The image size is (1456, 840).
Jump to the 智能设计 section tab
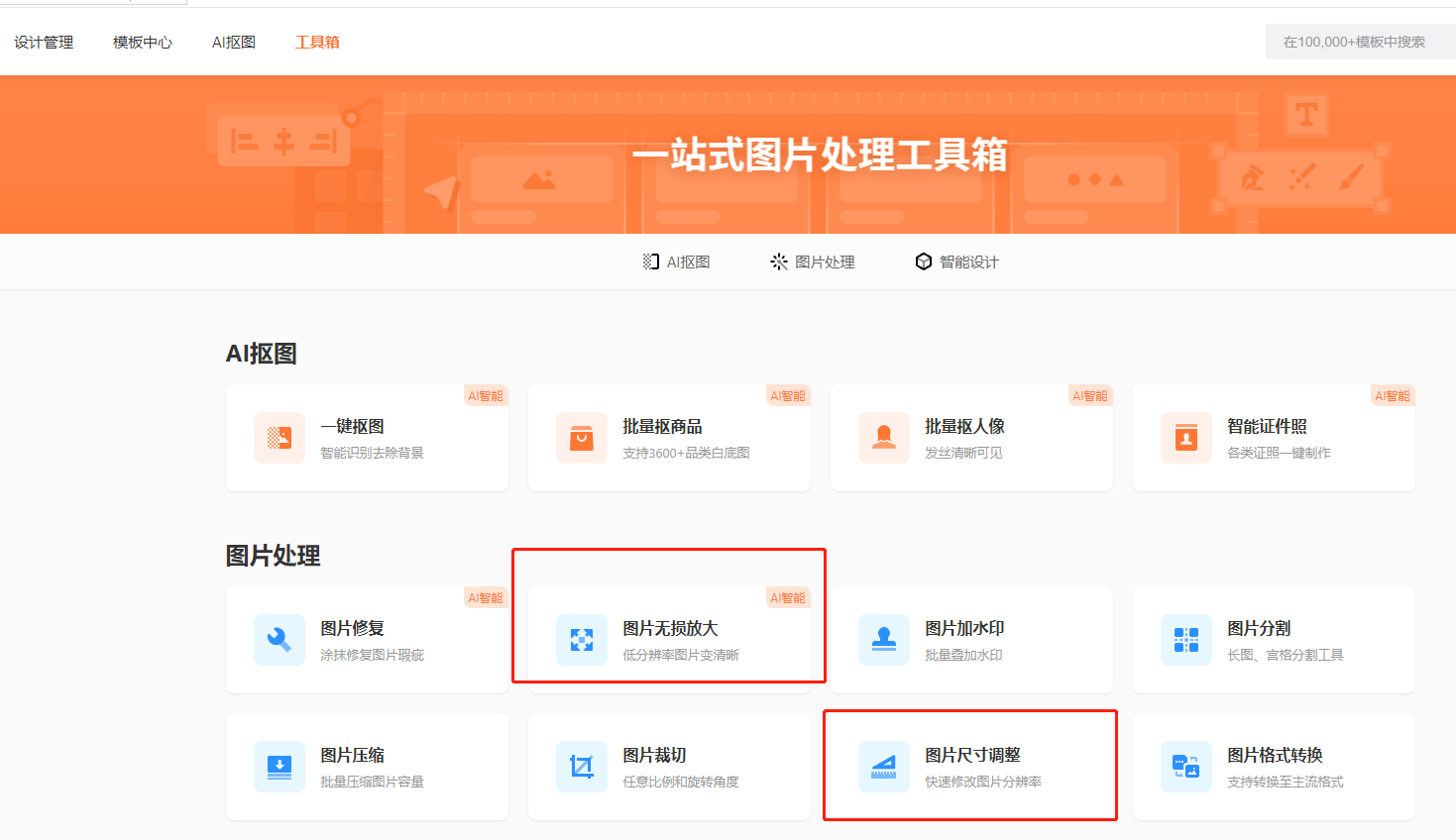[957, 262]
